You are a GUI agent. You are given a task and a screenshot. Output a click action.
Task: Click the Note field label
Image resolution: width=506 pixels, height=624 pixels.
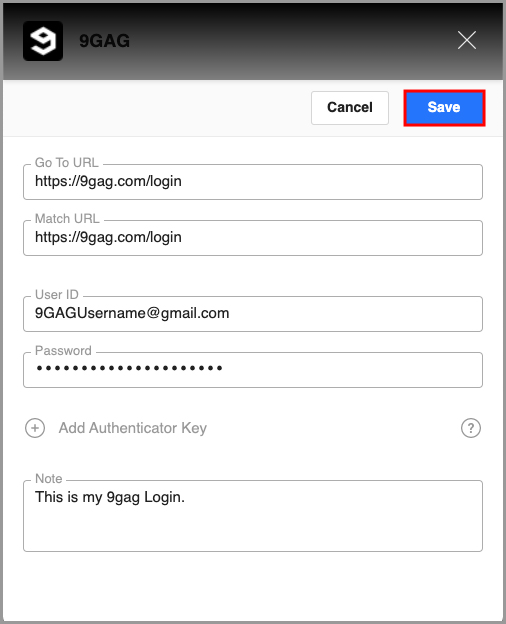[49, 478]
